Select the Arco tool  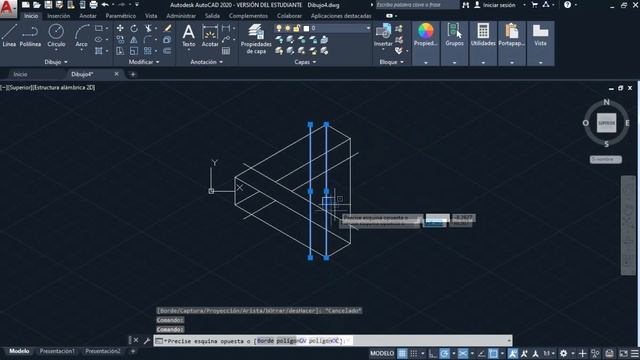click(82, 36)
